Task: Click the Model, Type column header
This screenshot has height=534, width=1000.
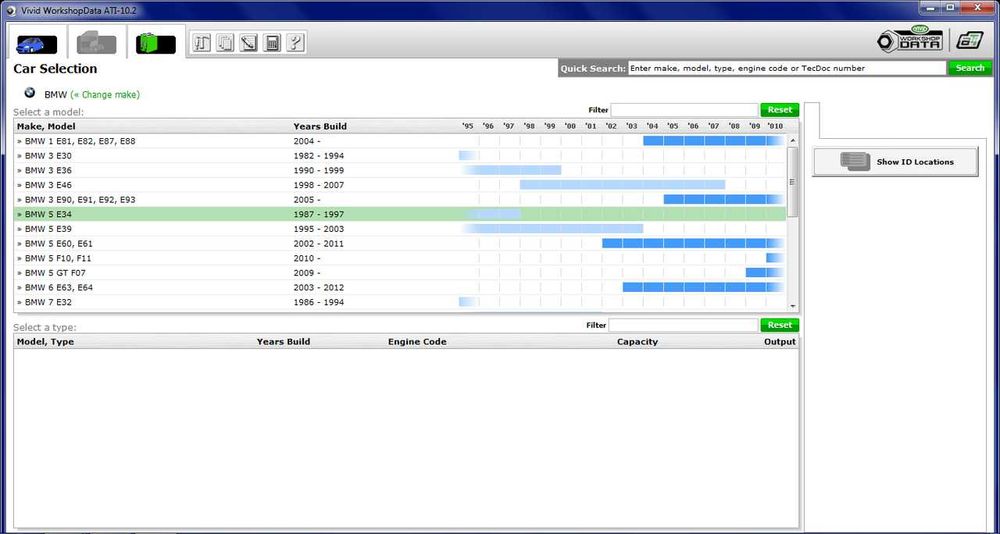Action: 45,342
